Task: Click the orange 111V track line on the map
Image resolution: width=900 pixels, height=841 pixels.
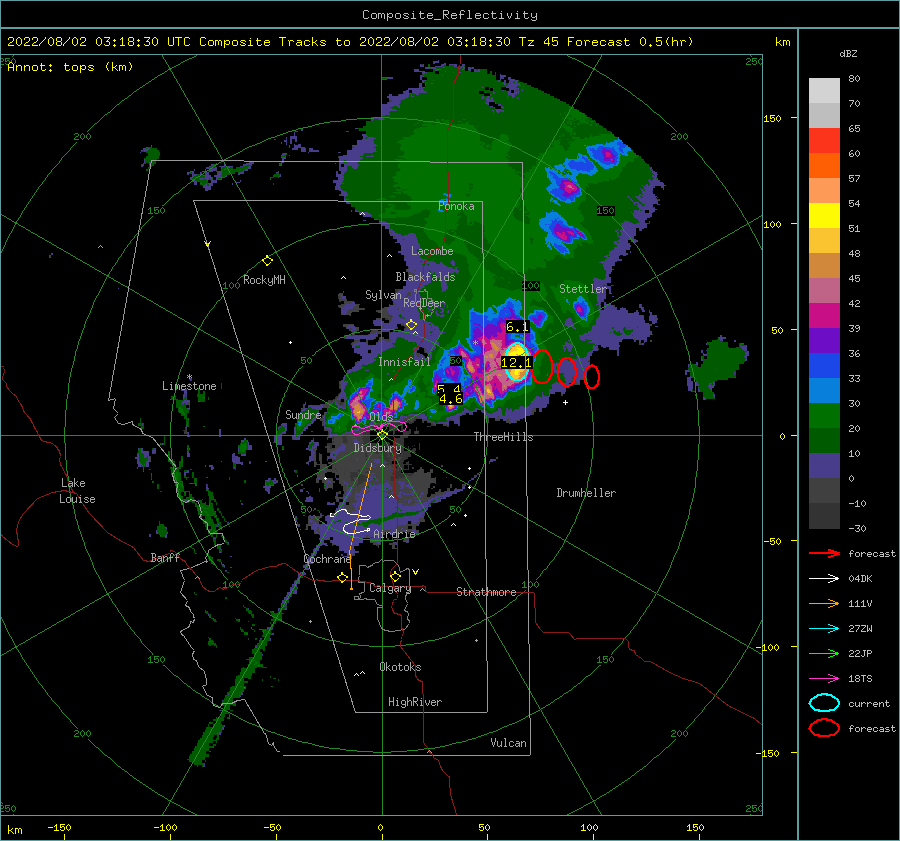Action: point(361,526)
